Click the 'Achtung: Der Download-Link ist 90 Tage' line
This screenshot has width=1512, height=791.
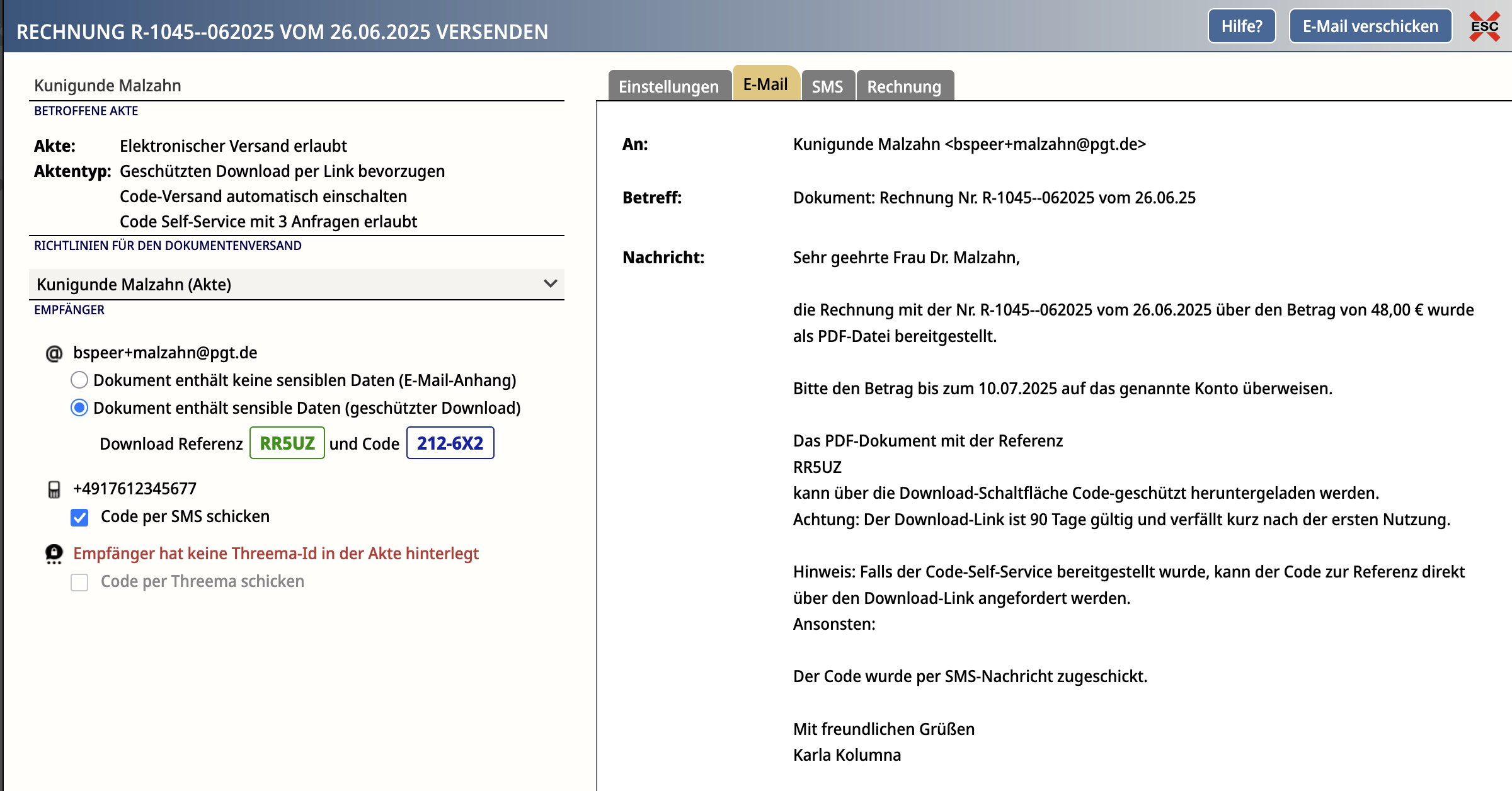[x=1121, y=520]
